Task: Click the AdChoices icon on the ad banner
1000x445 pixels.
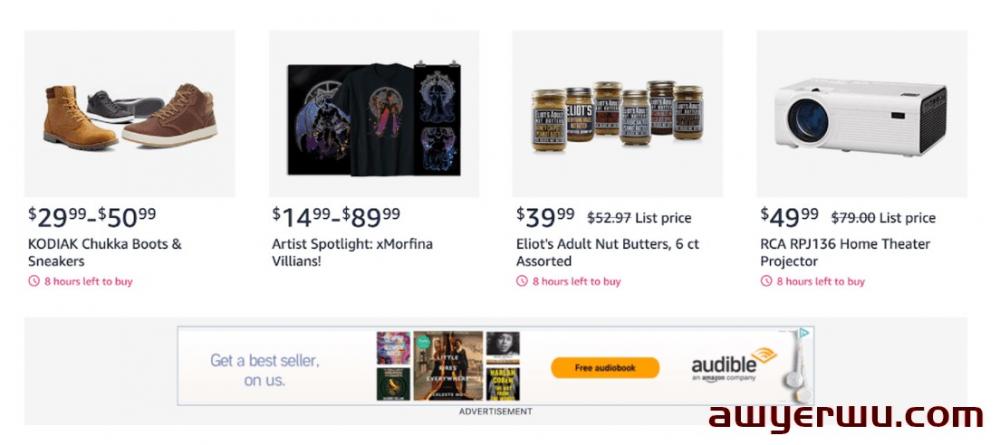Action: [805, 333]
